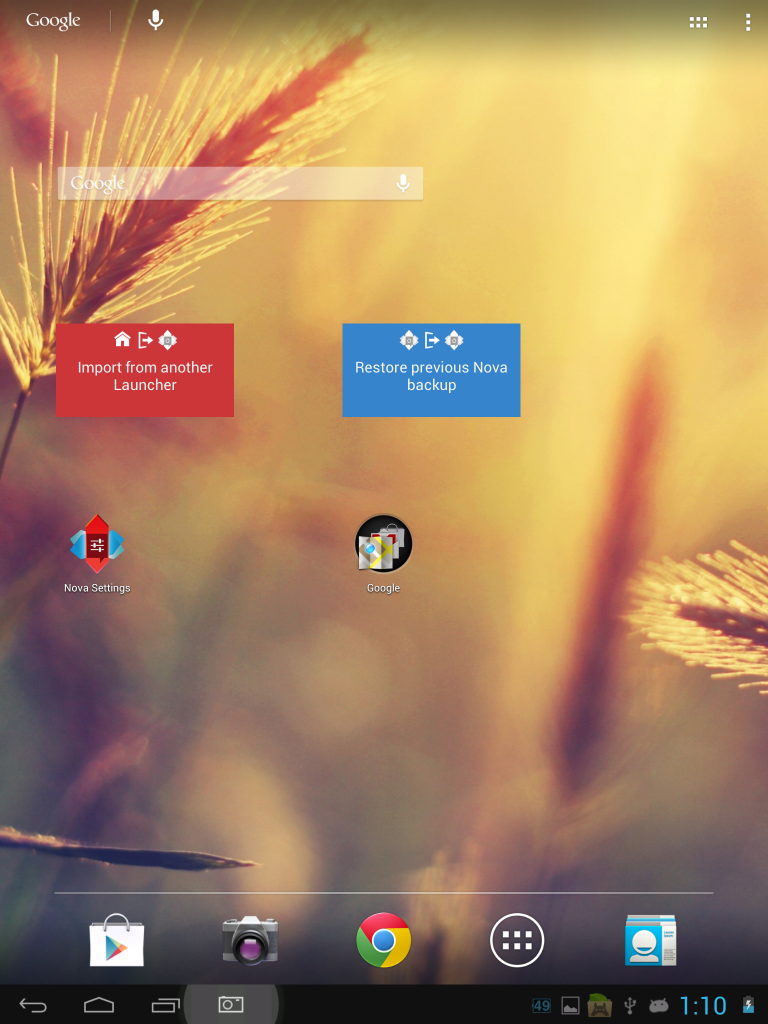Launch the Play Store from the dock
Viewport: 768px width, 1024px height.
point(116,941)
